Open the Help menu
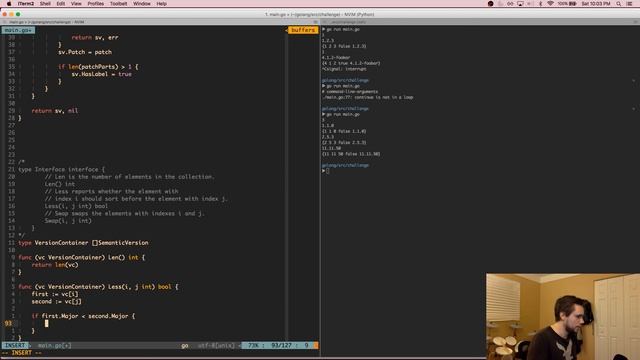640x360 pixels. [162, 4]
